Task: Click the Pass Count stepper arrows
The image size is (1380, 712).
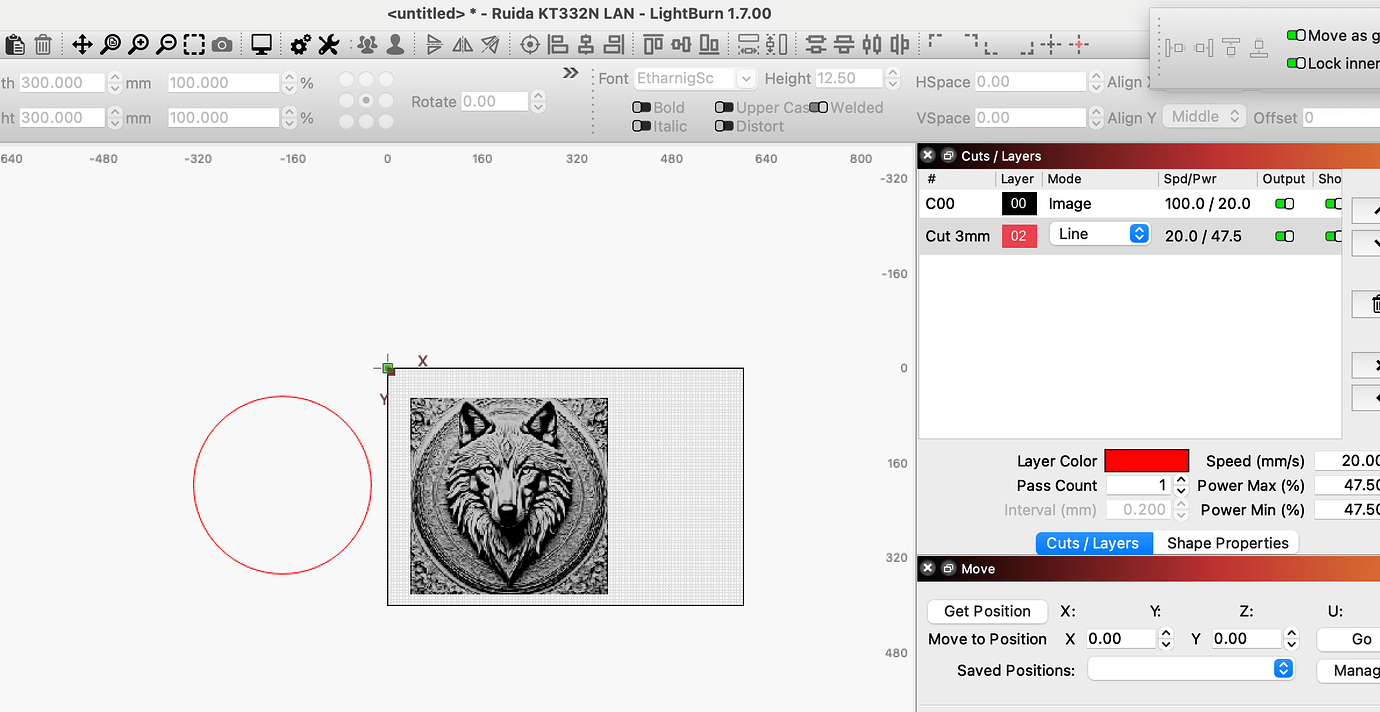Action: [1180, 485]
